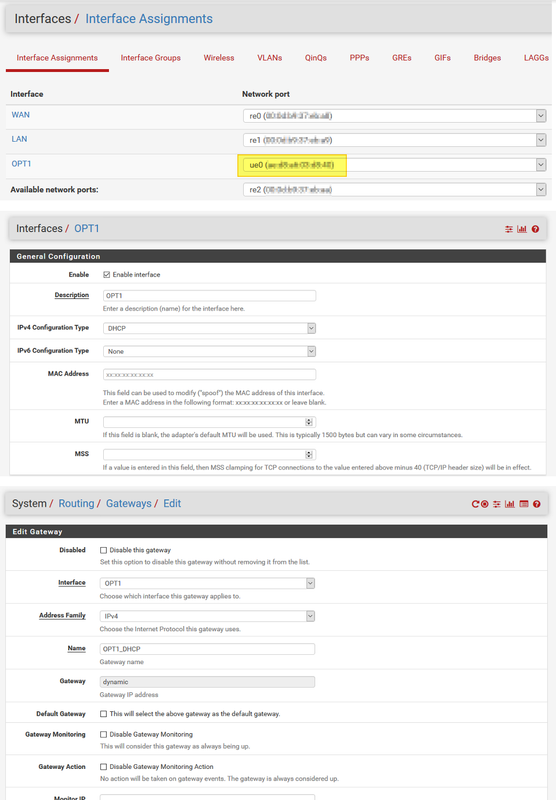Check the Default Gateway option
The image size is (556, 800).
(x=104, y=714)
